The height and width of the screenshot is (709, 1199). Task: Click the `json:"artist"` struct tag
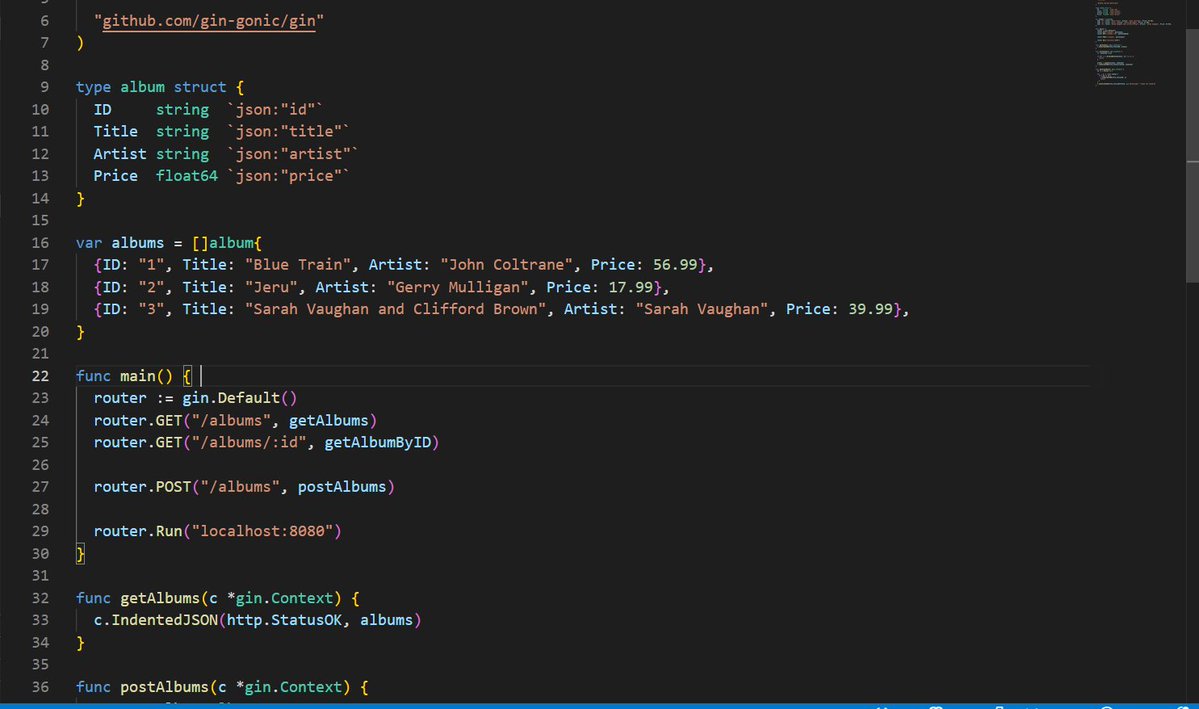pos(293,154)
